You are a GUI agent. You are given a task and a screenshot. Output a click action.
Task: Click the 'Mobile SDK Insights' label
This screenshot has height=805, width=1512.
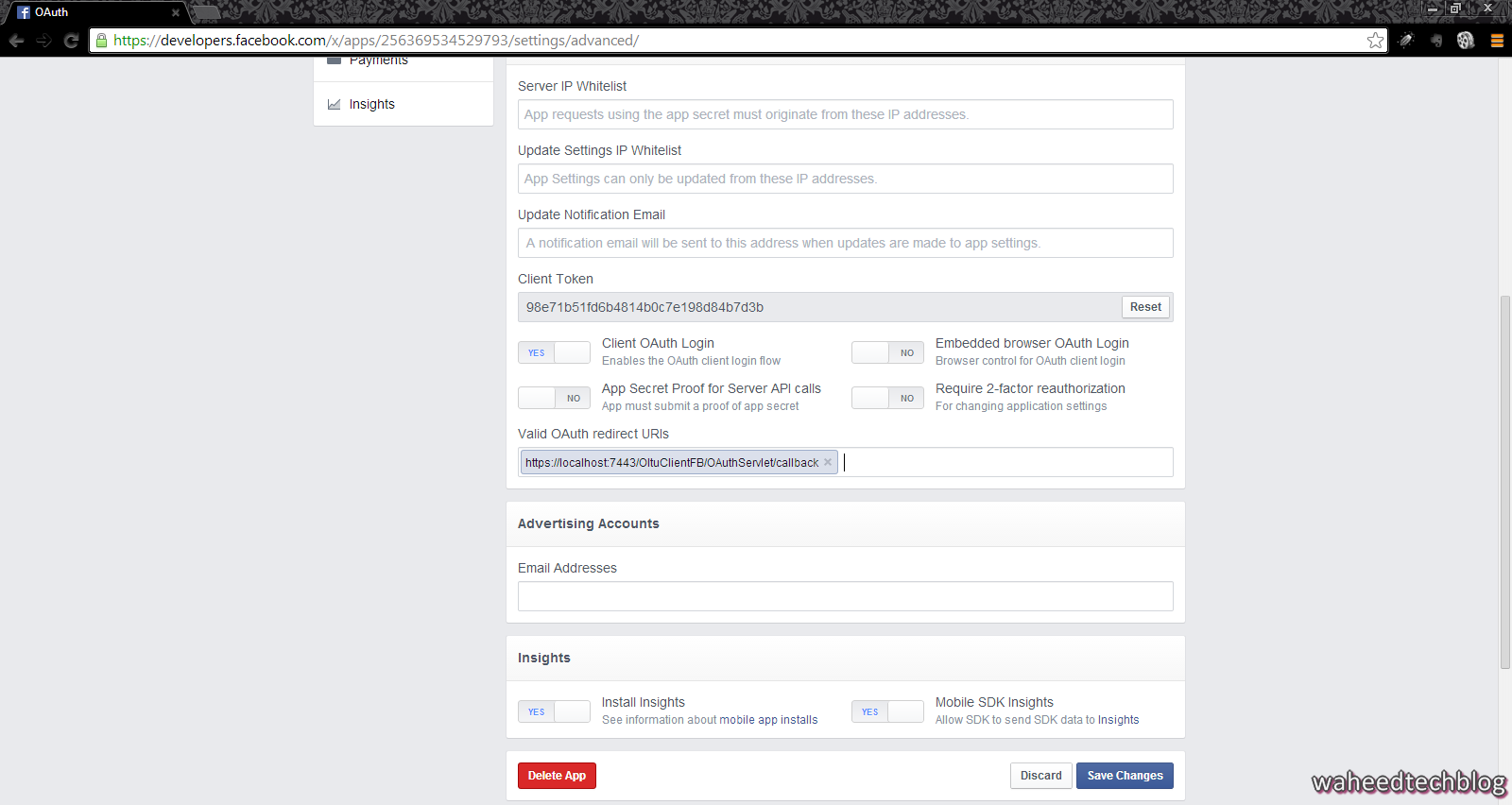pos(994,702)
